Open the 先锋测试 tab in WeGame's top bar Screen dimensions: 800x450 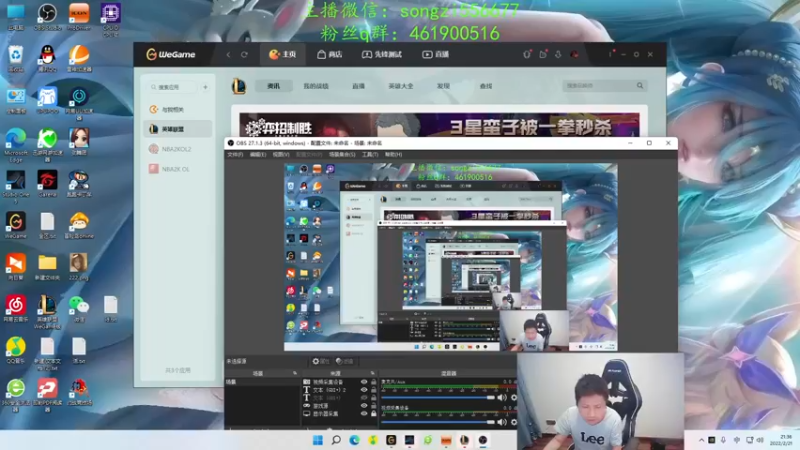pyautogui.click(x=382, y=54)
